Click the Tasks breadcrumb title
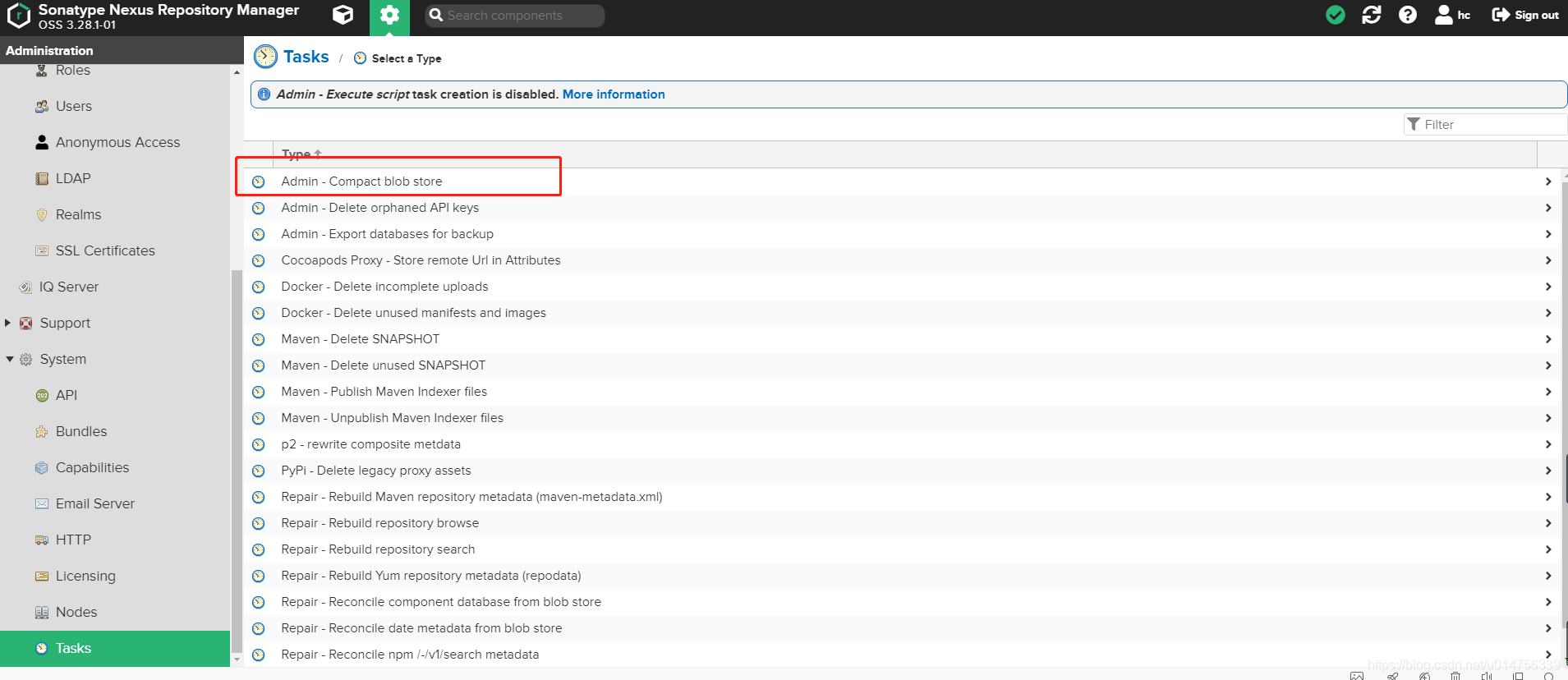The image size is (1568, 680). tap(306, 57)
